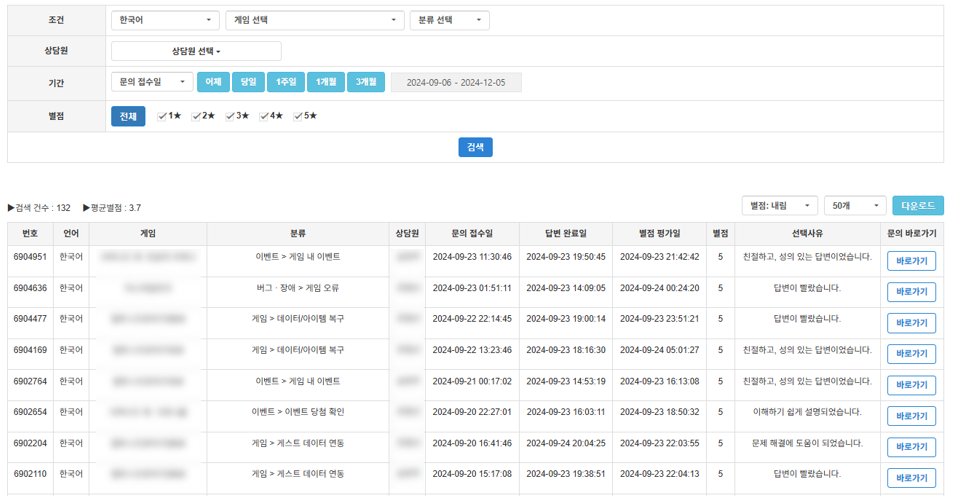Click the 다운로드 download button

point(917,205)
